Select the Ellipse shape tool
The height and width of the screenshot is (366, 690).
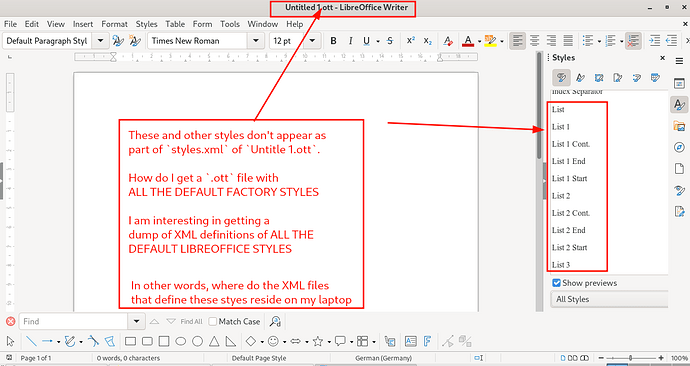point(181,341)
